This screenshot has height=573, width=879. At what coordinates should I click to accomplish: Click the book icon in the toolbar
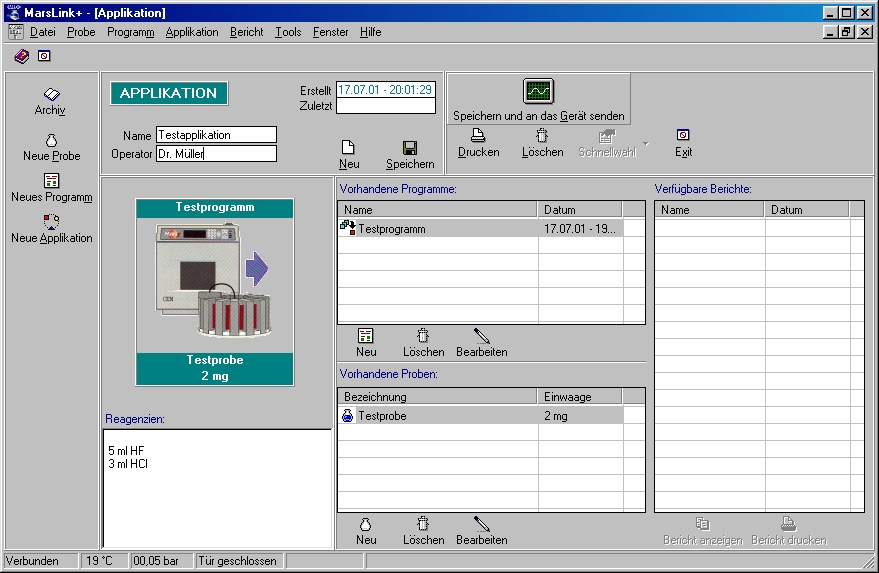point(22,56)
